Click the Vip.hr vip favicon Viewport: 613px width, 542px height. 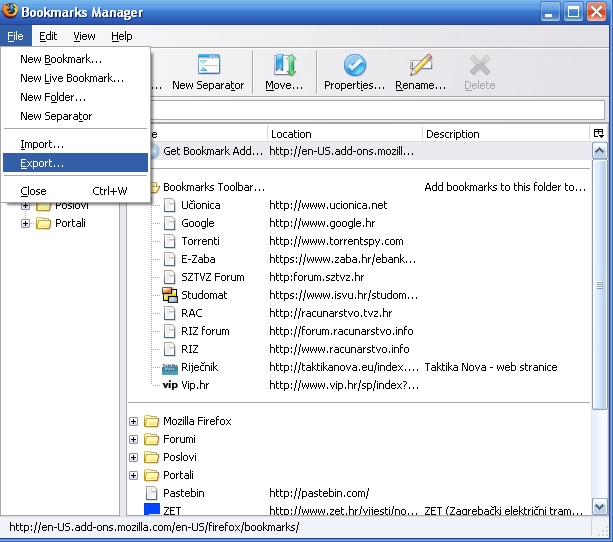[x=170, y=385]
